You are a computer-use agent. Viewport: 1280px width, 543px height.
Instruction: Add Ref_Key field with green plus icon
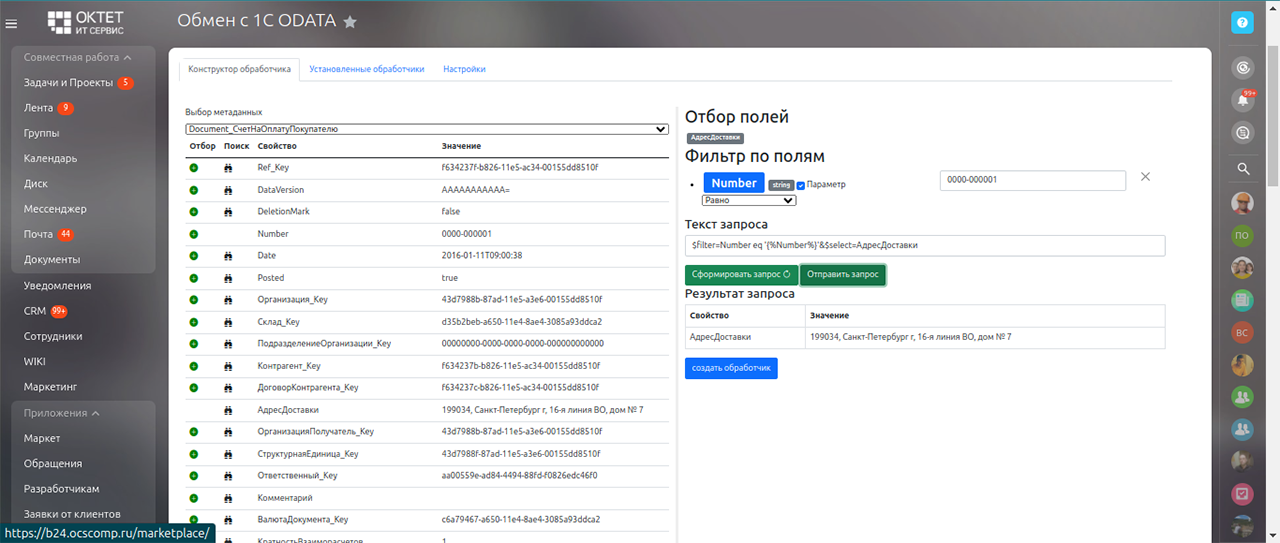click(194, 168)
